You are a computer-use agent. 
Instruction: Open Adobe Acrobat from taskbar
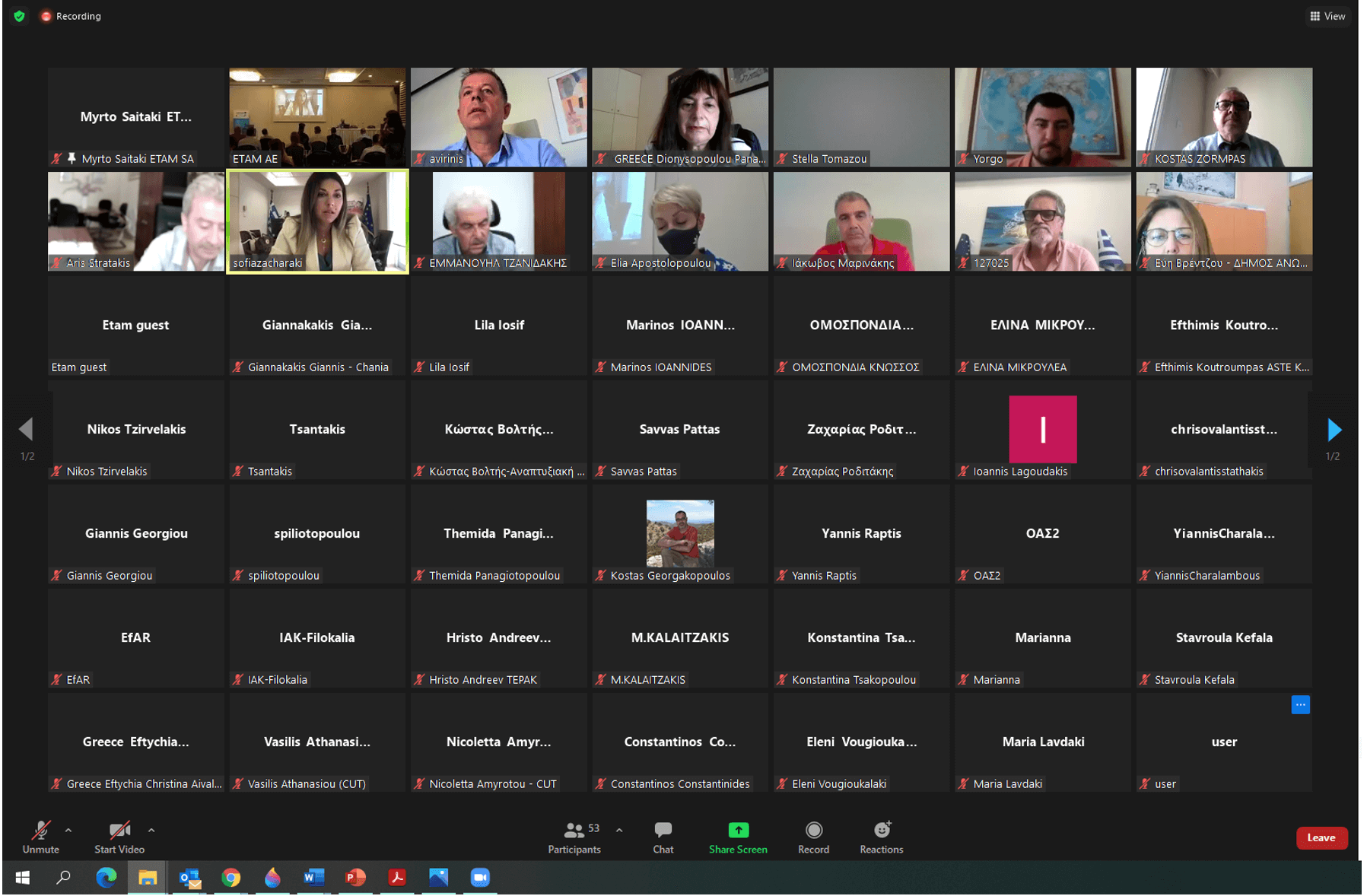[x=397, y=878]
